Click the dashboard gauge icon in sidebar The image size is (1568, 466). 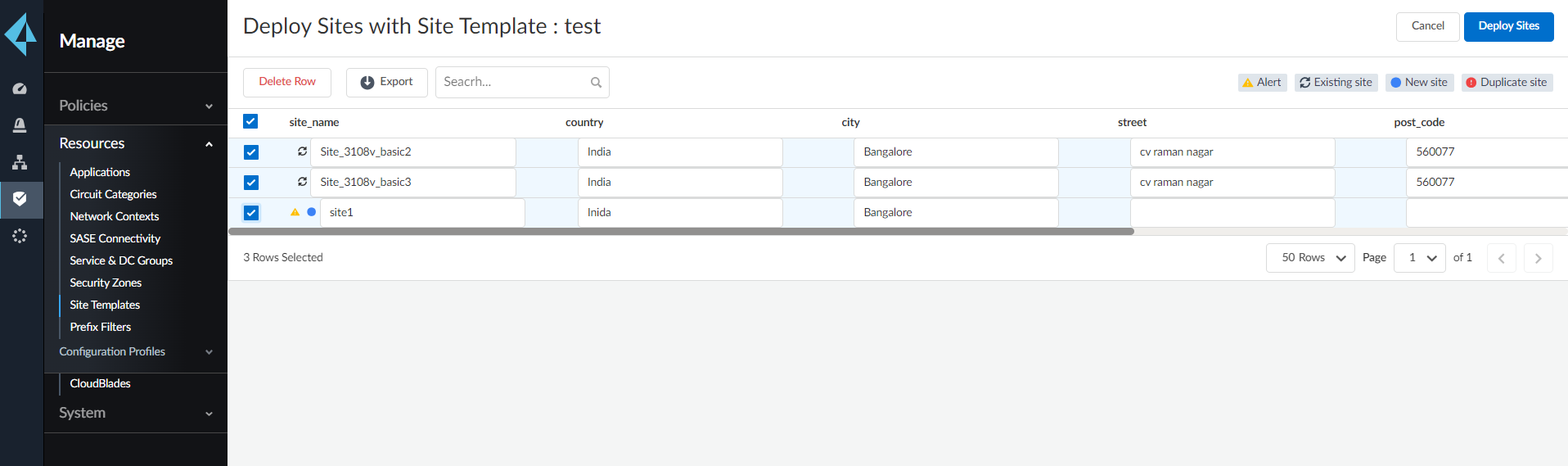pyautogui.click(x=20, y=88)
